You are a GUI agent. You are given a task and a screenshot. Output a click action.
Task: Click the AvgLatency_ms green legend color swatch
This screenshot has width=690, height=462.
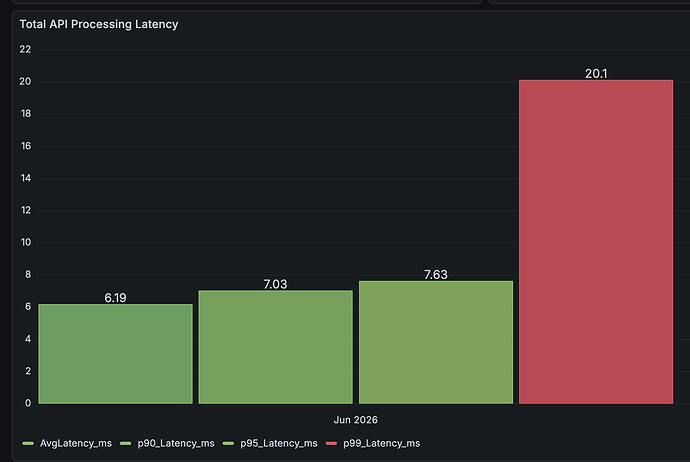[x=28, y=444]
